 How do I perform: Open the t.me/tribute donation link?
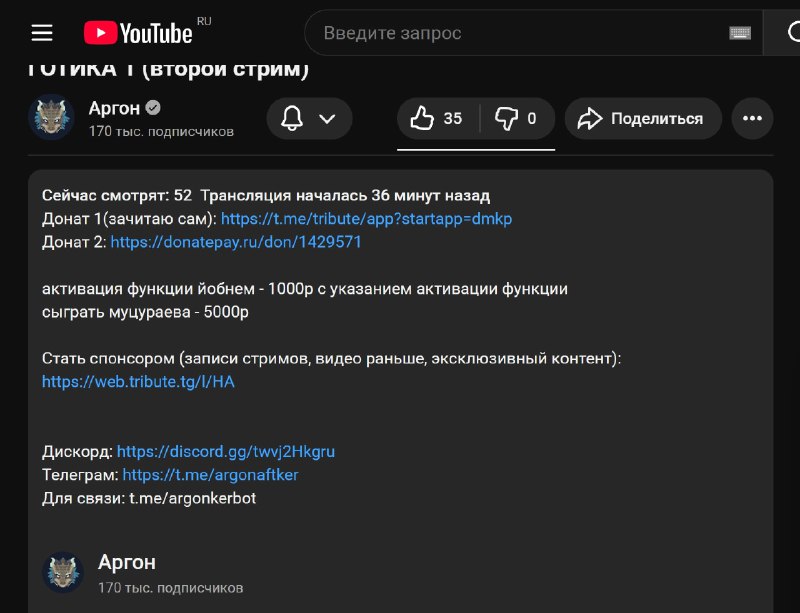(366, 218)
